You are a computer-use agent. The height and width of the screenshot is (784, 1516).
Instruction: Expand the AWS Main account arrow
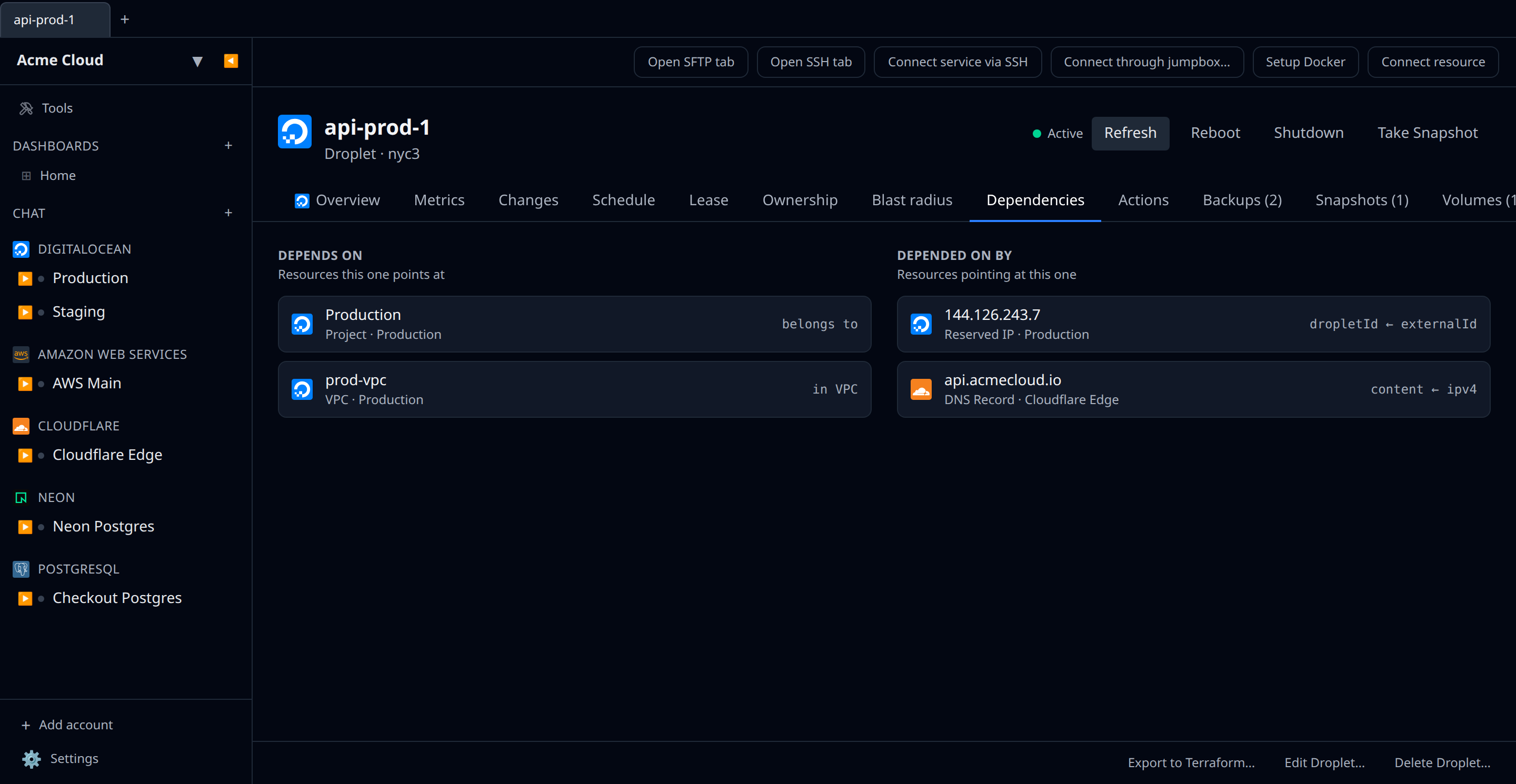[25, 384]
